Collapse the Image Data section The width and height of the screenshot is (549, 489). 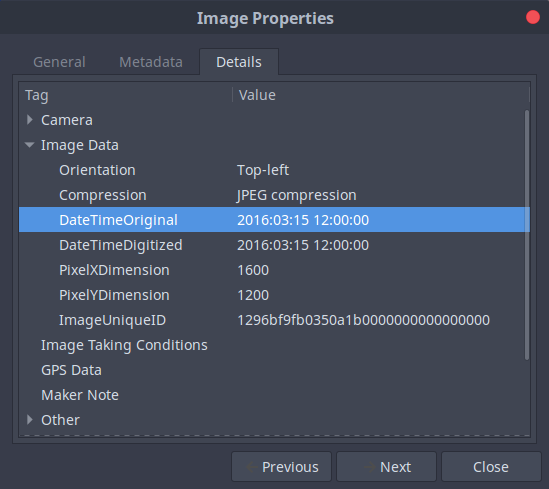click(30, 145)
